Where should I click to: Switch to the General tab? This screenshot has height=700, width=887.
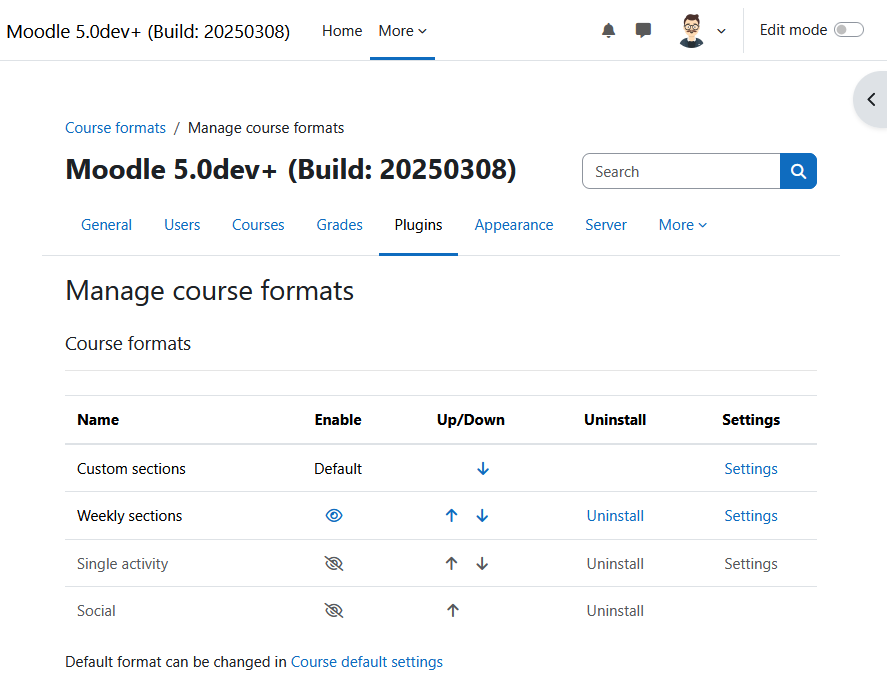[x=106, y=225]
